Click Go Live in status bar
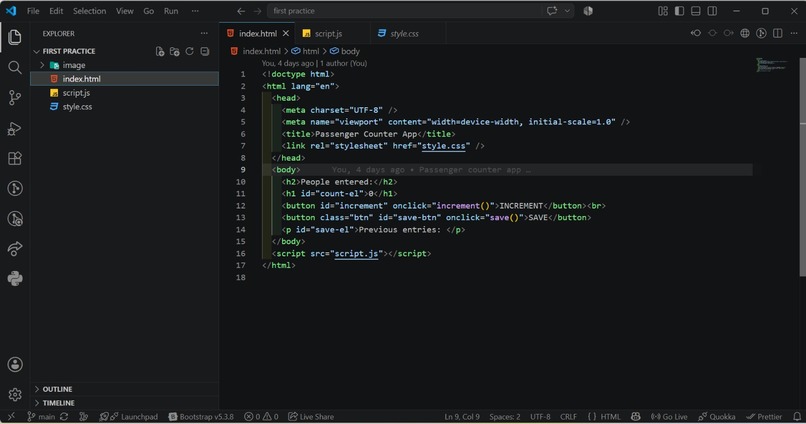Image resolution: width=806 pixels, height=424 pixels. [669, 417]
